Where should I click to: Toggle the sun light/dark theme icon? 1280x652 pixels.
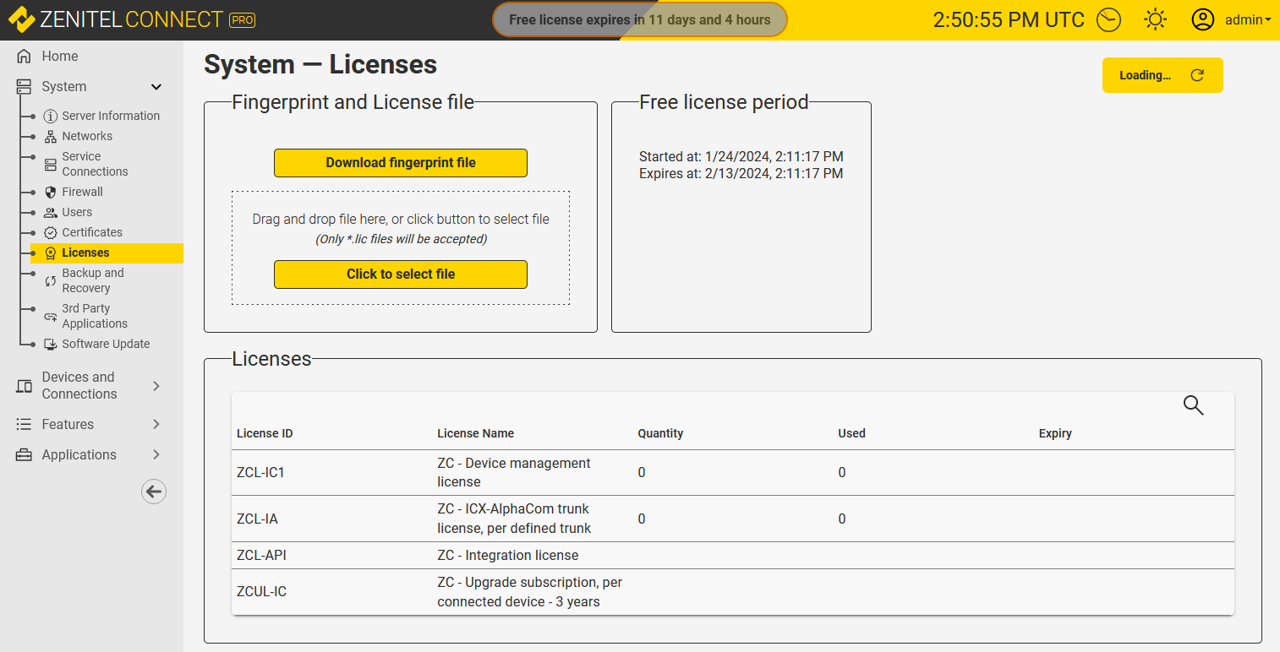coord(1155,20)
